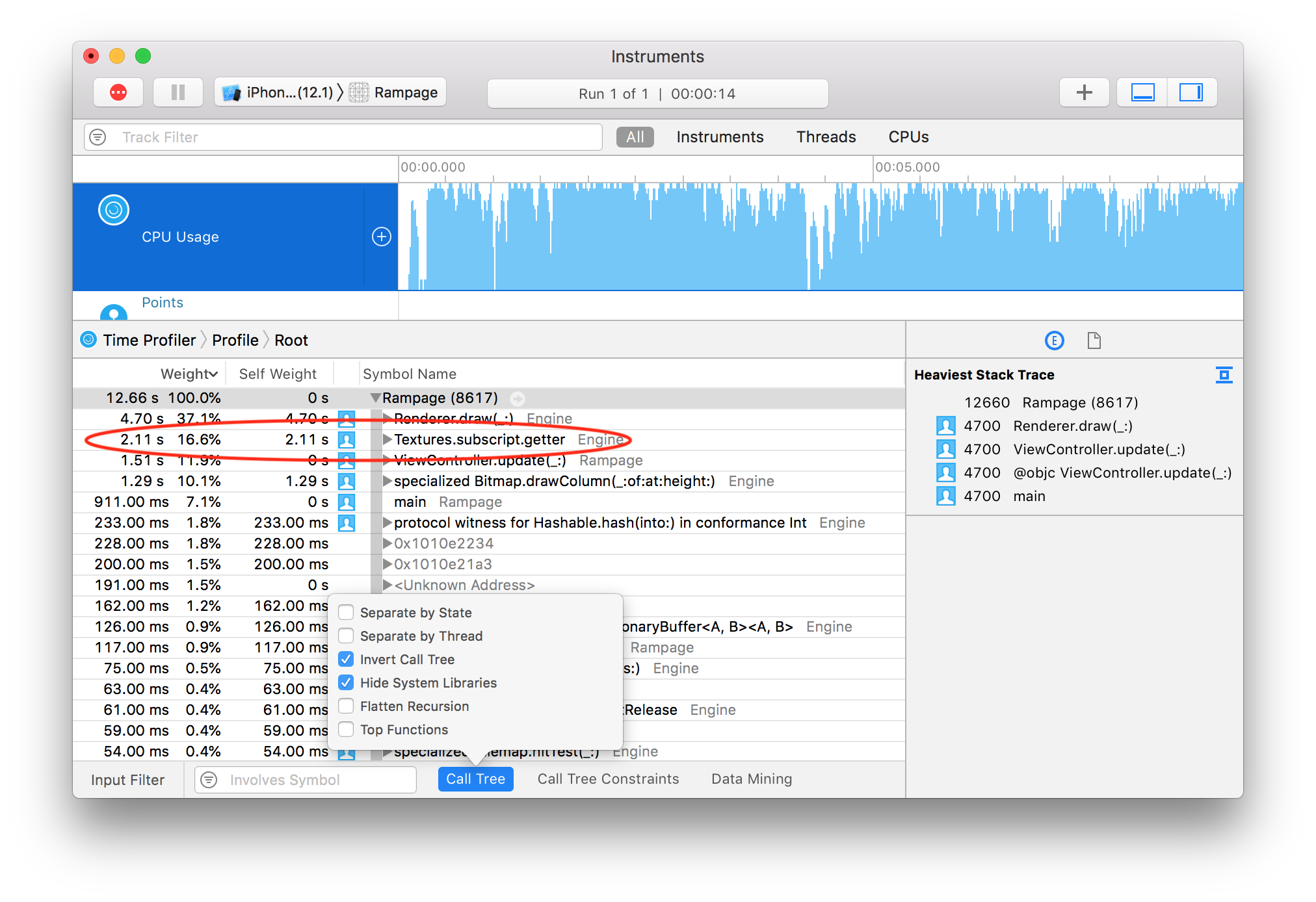Image resolution: width=1316 pixels, height=902 pixels.
Task: Uncheck Invert Call Tree
Action: [347, 660]
